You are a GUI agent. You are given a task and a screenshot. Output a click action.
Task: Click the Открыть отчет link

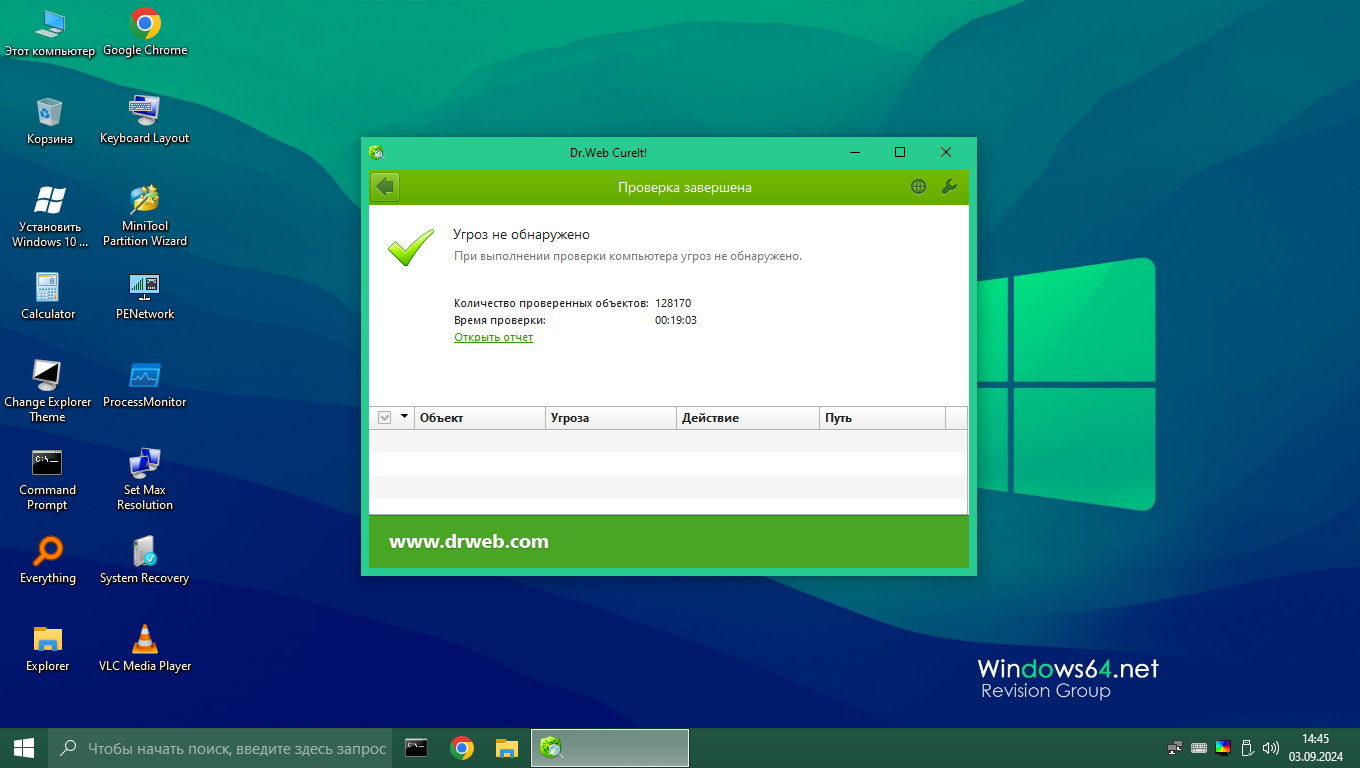pos(493,338)
